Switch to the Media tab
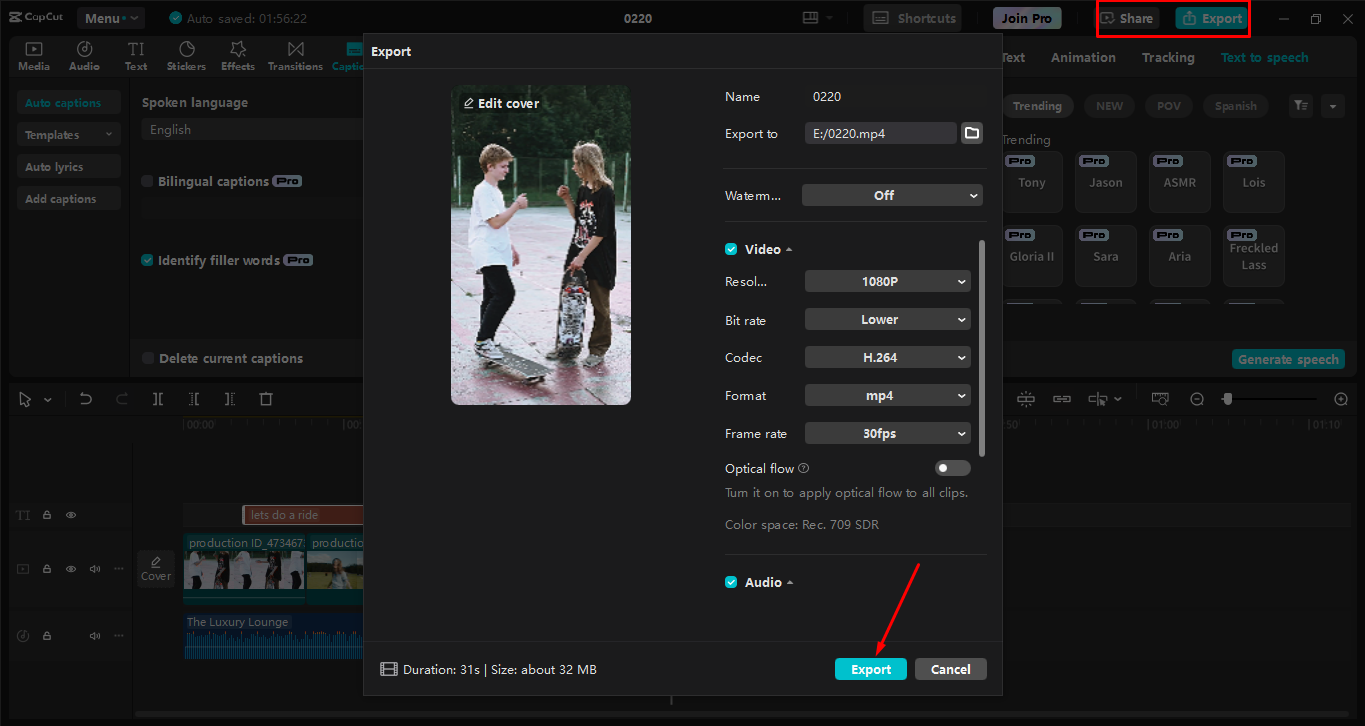Image resolution: width=1365 pixels, height=726 pixels. coord(34,56)
